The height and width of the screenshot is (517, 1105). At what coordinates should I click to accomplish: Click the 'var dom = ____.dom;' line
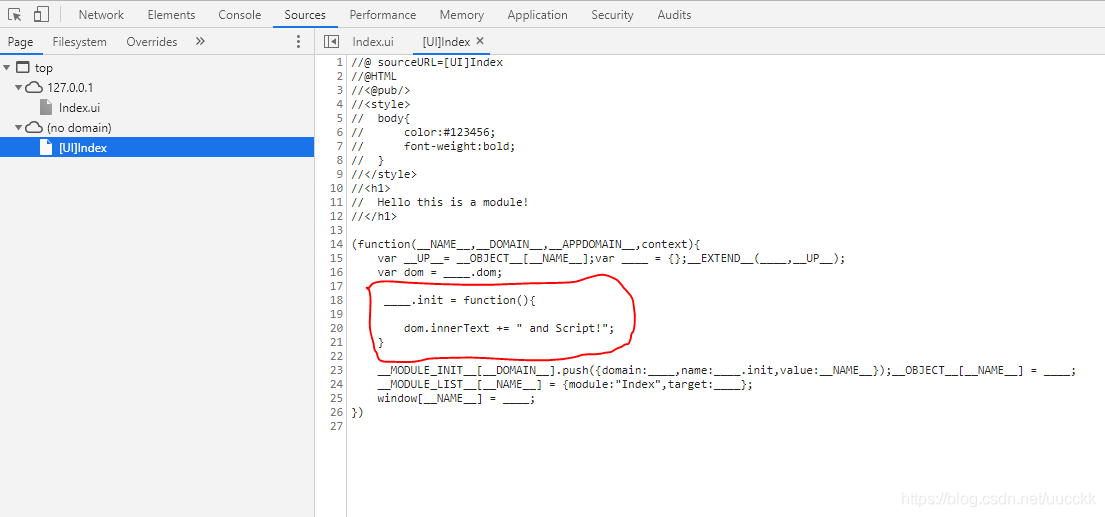click(x=440, y=272)
